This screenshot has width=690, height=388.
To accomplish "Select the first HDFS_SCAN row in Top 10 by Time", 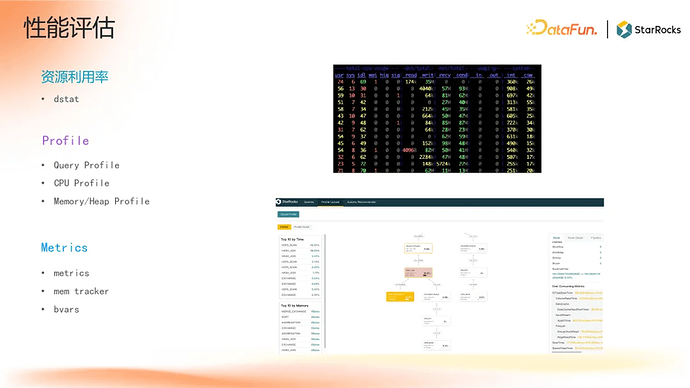I will point(300,245).
